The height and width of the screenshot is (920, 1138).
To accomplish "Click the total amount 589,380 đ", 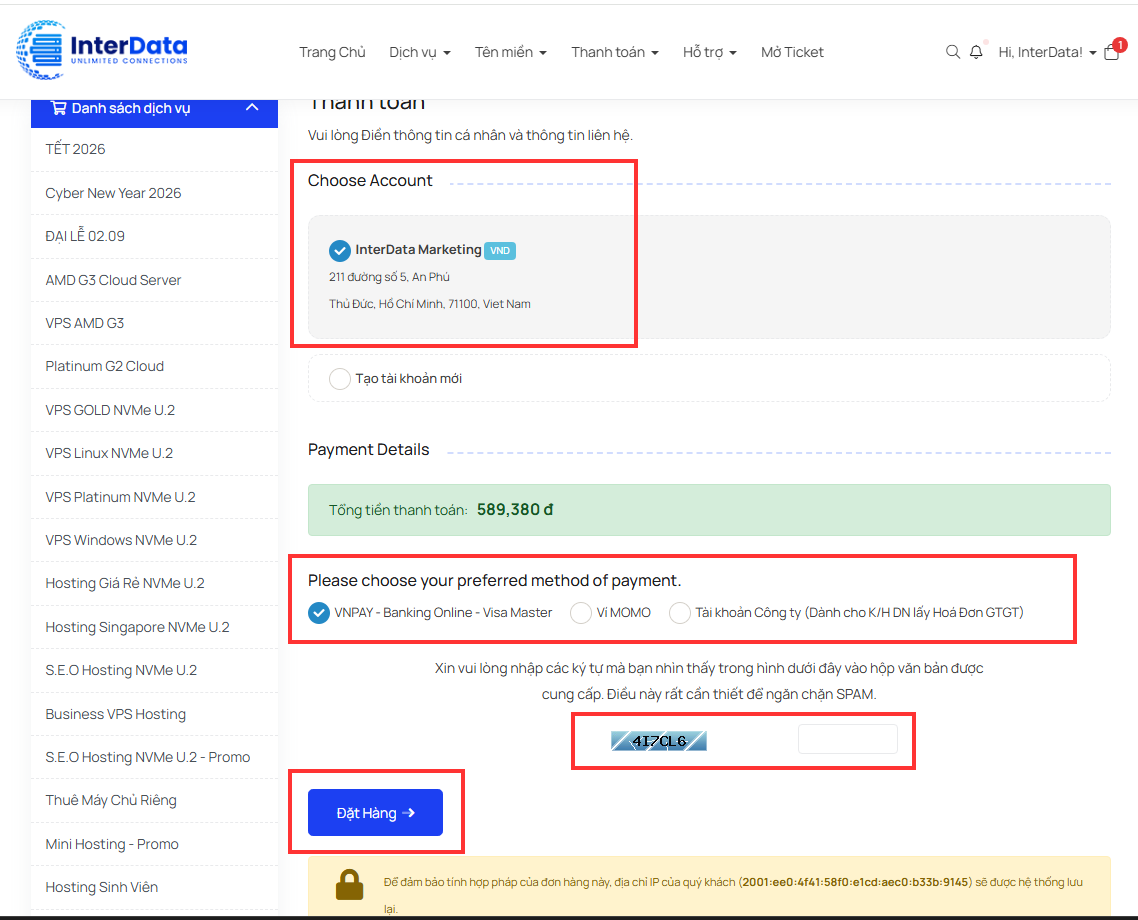I will click(515, 510).
